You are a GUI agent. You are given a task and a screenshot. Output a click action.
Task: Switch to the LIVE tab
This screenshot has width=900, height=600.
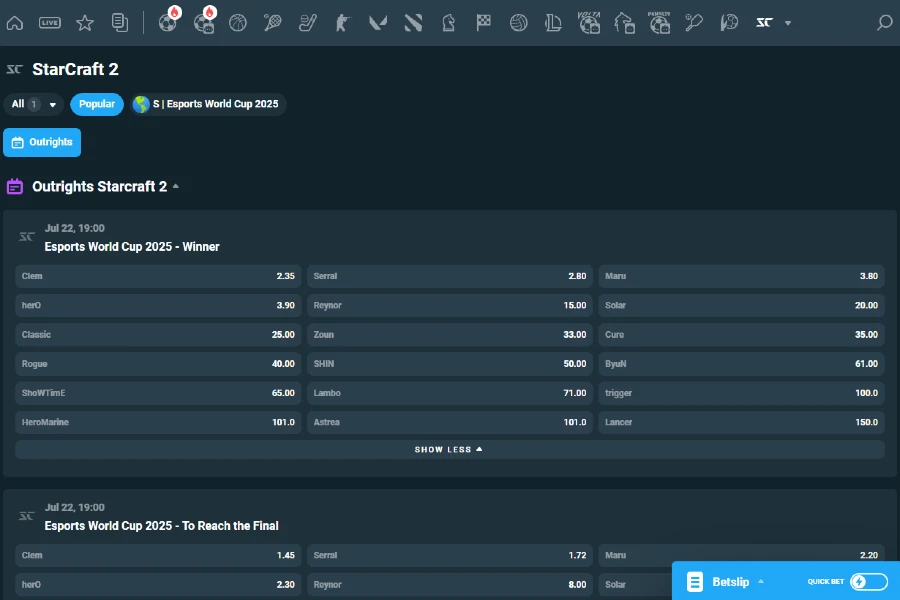[49, 22]
